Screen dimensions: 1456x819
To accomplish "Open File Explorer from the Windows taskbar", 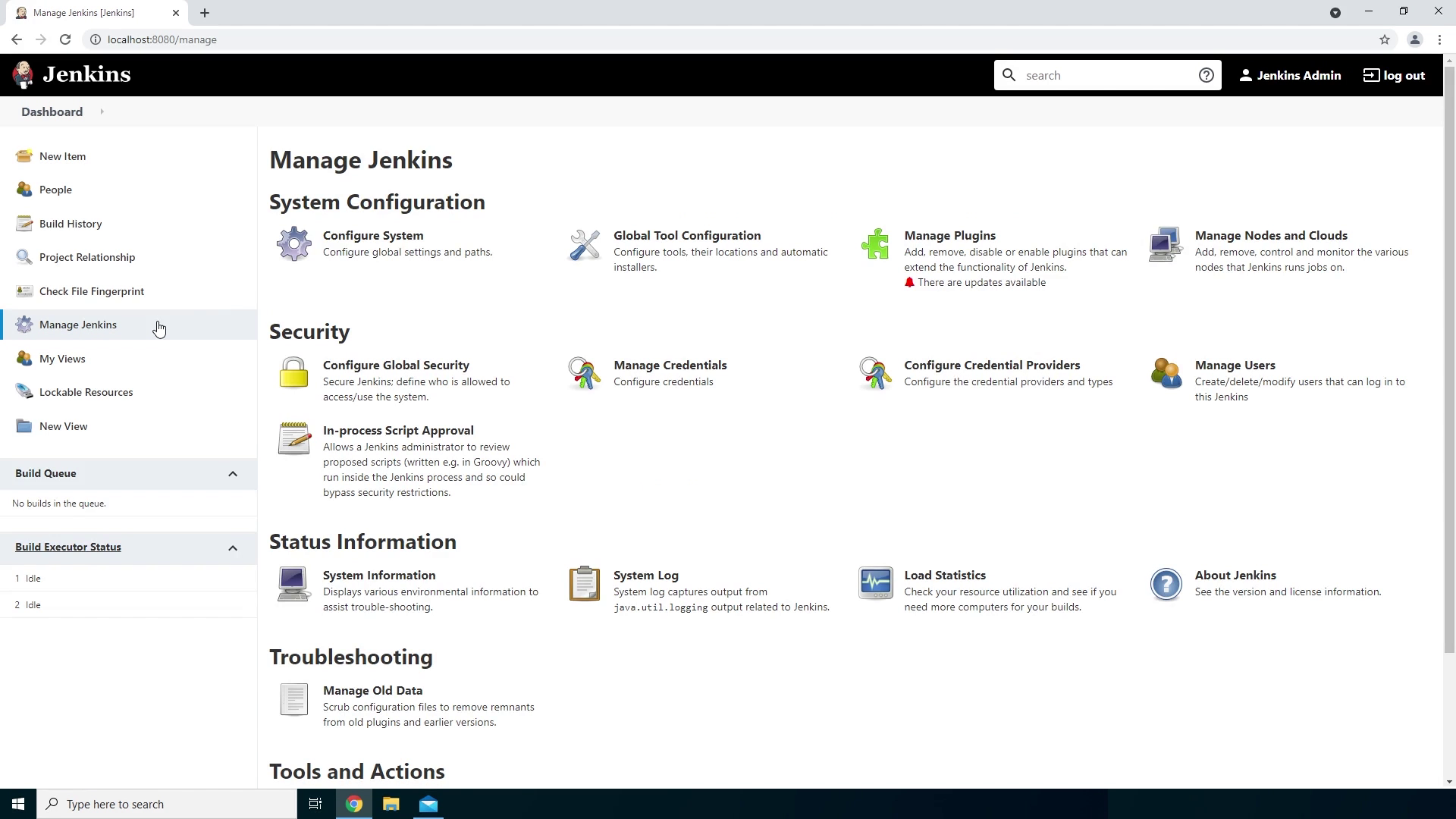I will click(391, 804).
